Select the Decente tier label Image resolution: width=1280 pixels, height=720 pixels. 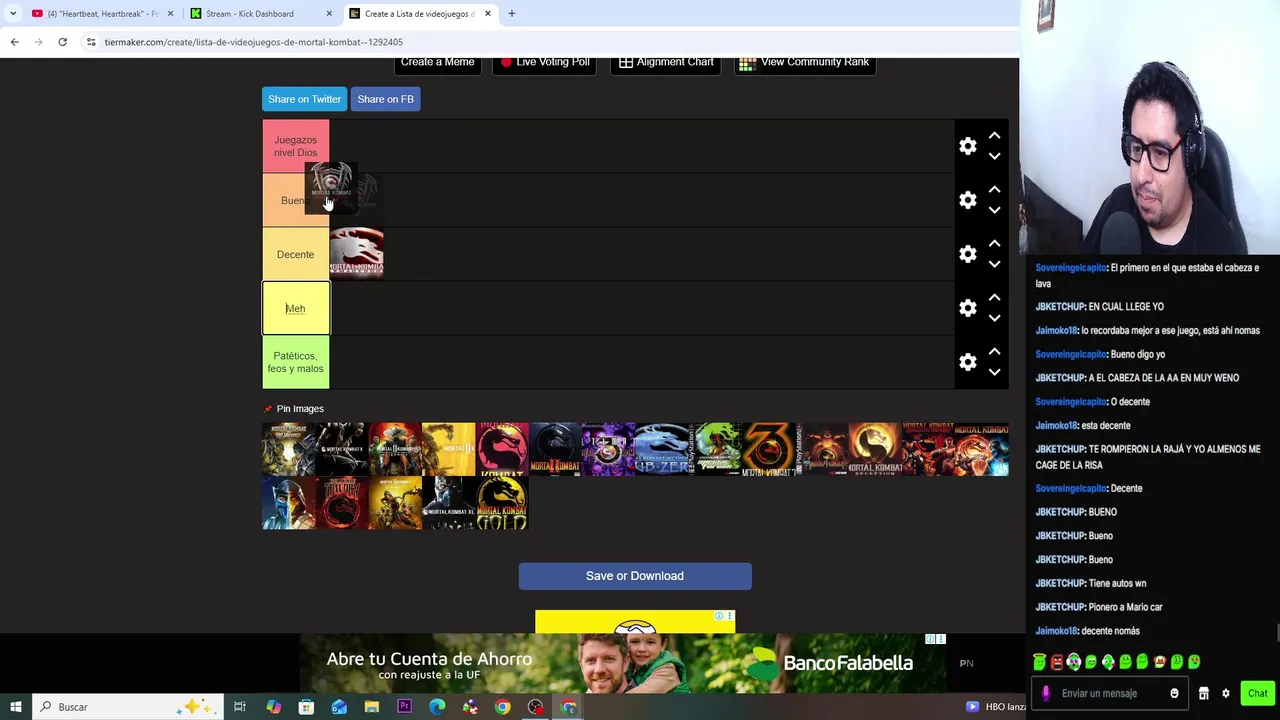click(295, 254)
